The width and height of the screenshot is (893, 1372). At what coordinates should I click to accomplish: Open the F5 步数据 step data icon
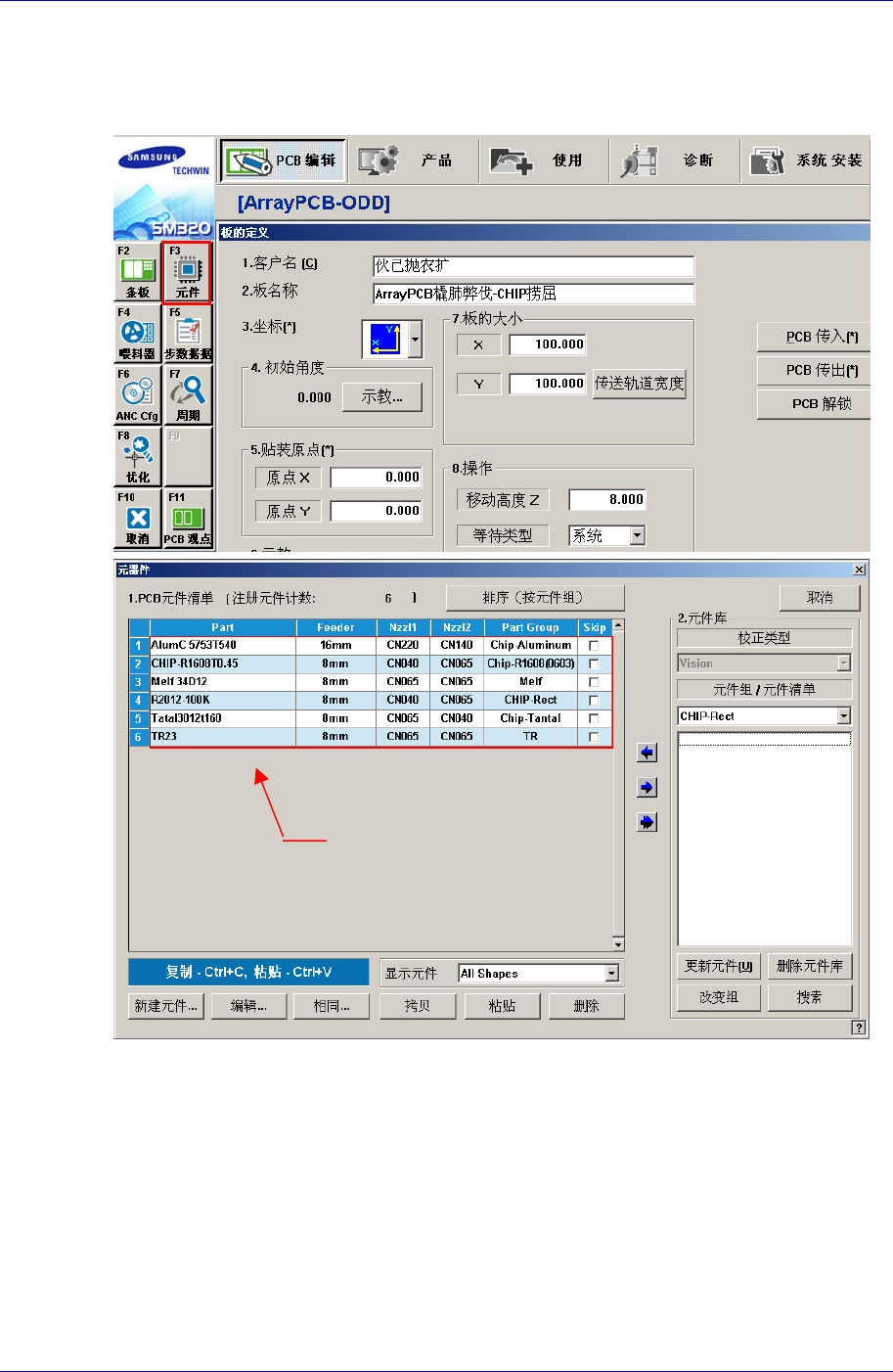pos(188,333)
